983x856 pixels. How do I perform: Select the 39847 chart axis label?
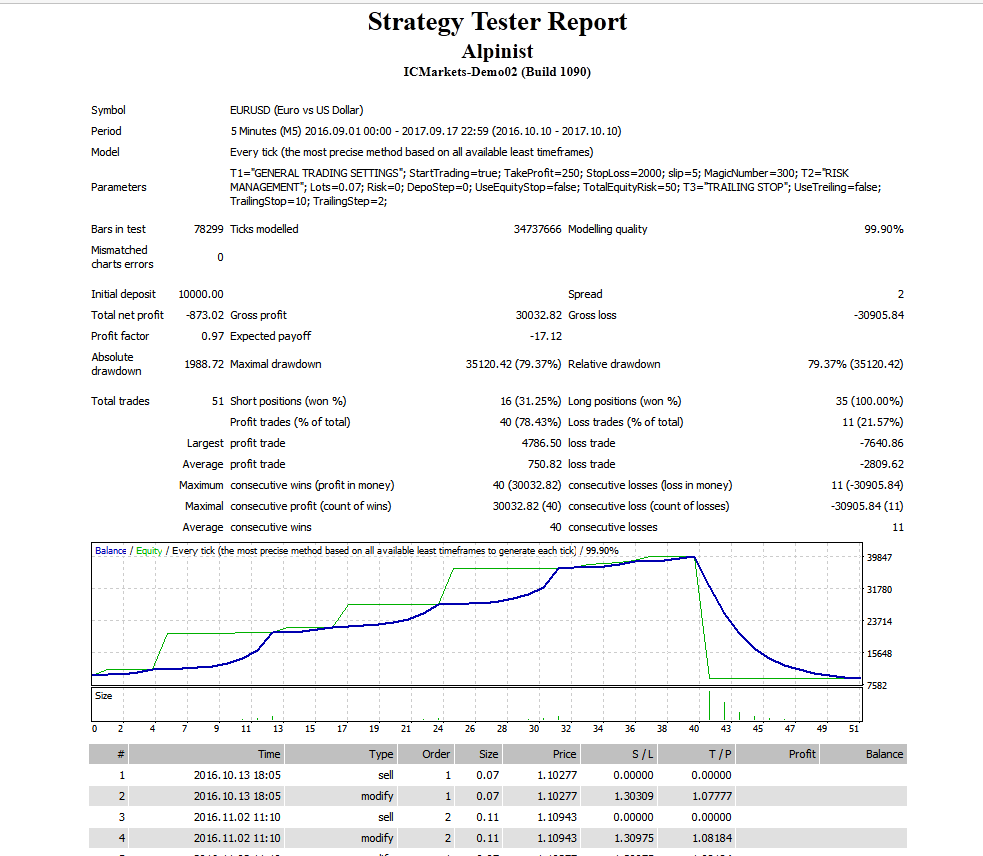coord(879,557)
